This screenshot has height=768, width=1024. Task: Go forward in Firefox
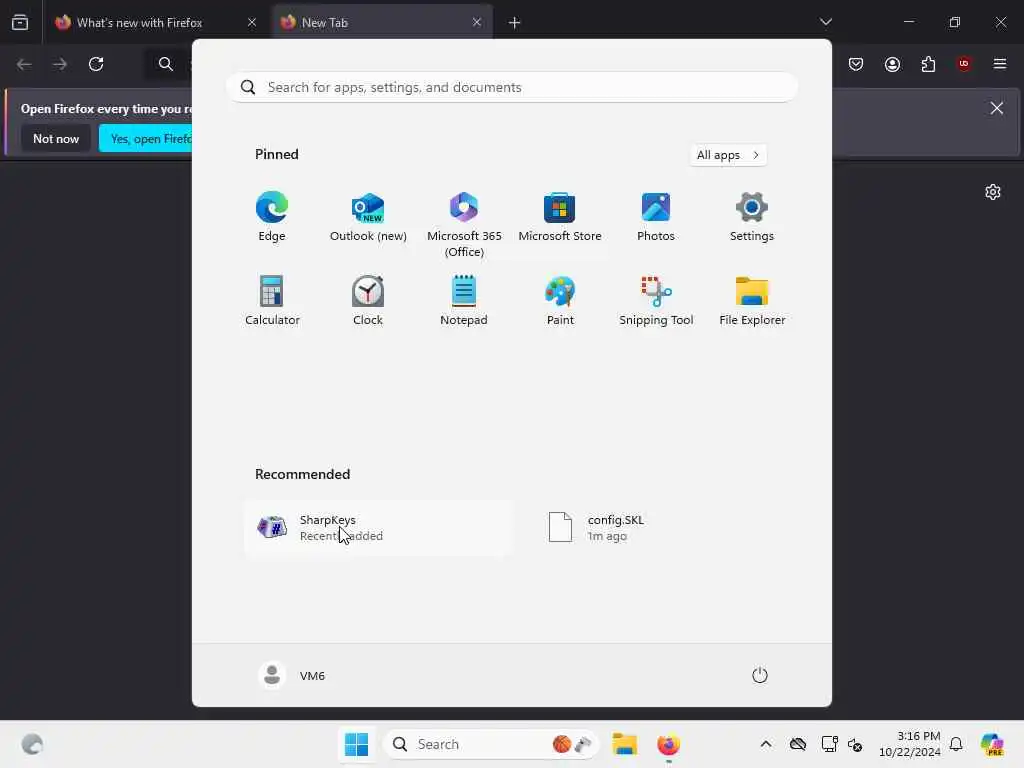pos(60,64)
